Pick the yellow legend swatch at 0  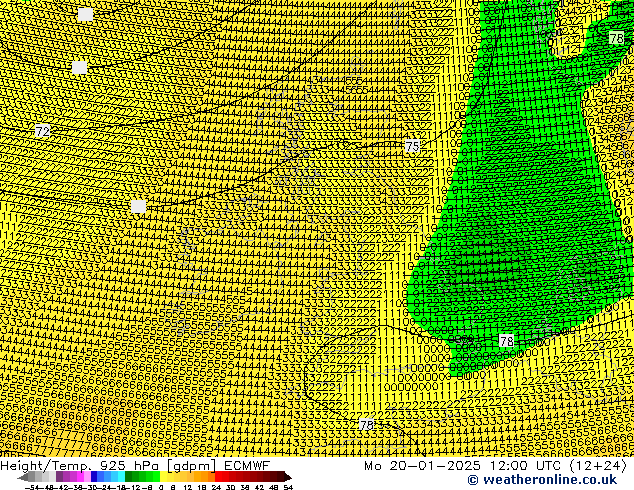click(x=163, y=477)
